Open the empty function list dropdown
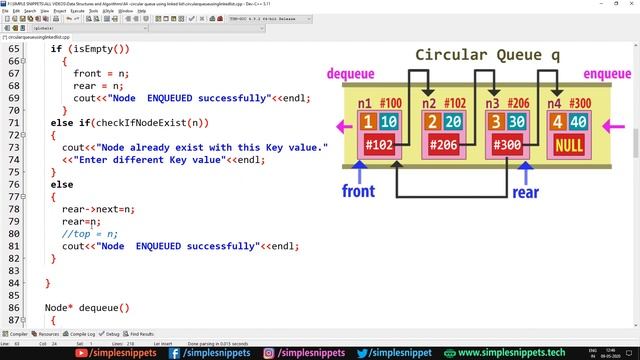640x360 pixels. click(x=207, y=28)
